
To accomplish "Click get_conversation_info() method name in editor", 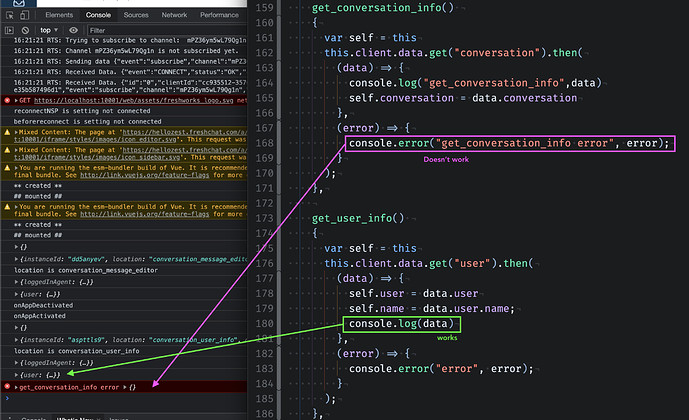I will [x=382, y=8].
